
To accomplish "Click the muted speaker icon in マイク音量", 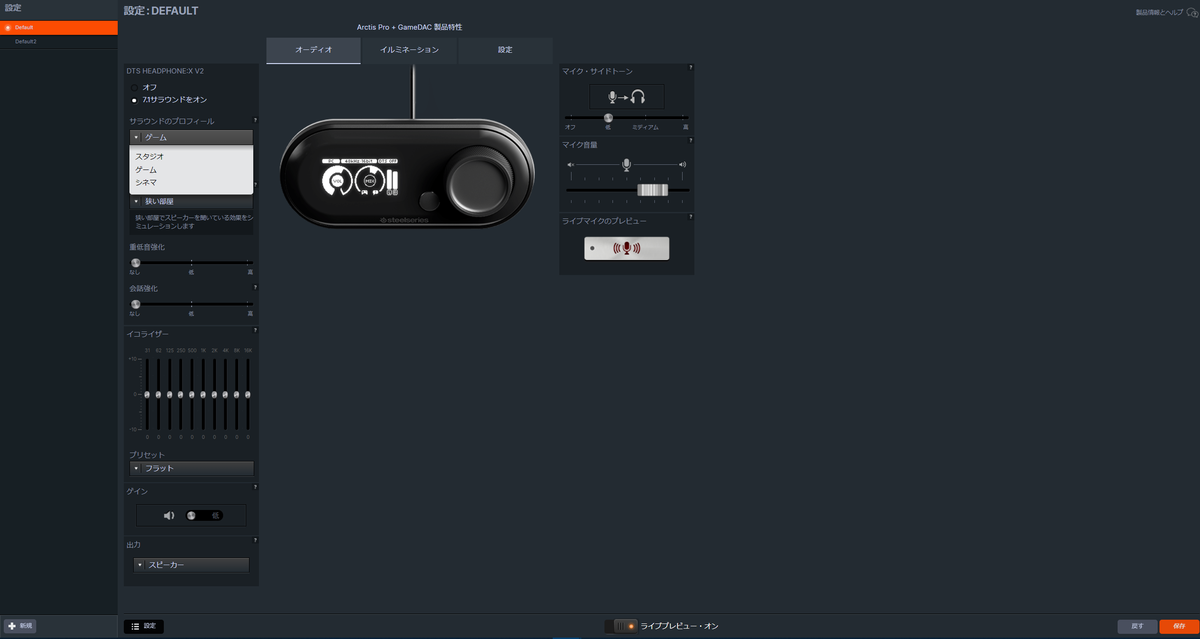I will coord(571,164).
